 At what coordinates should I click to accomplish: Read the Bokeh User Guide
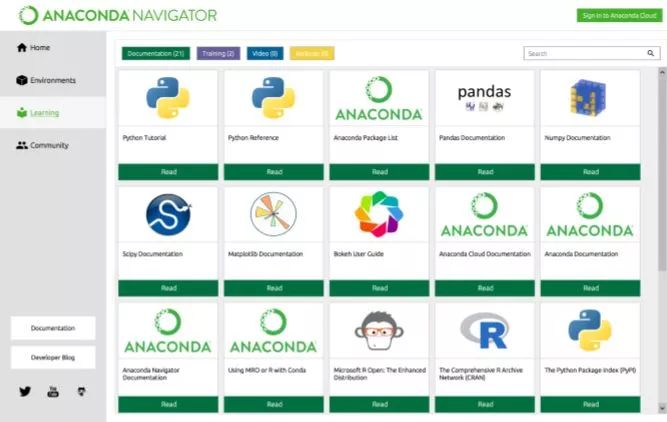(x=379, y=288)
